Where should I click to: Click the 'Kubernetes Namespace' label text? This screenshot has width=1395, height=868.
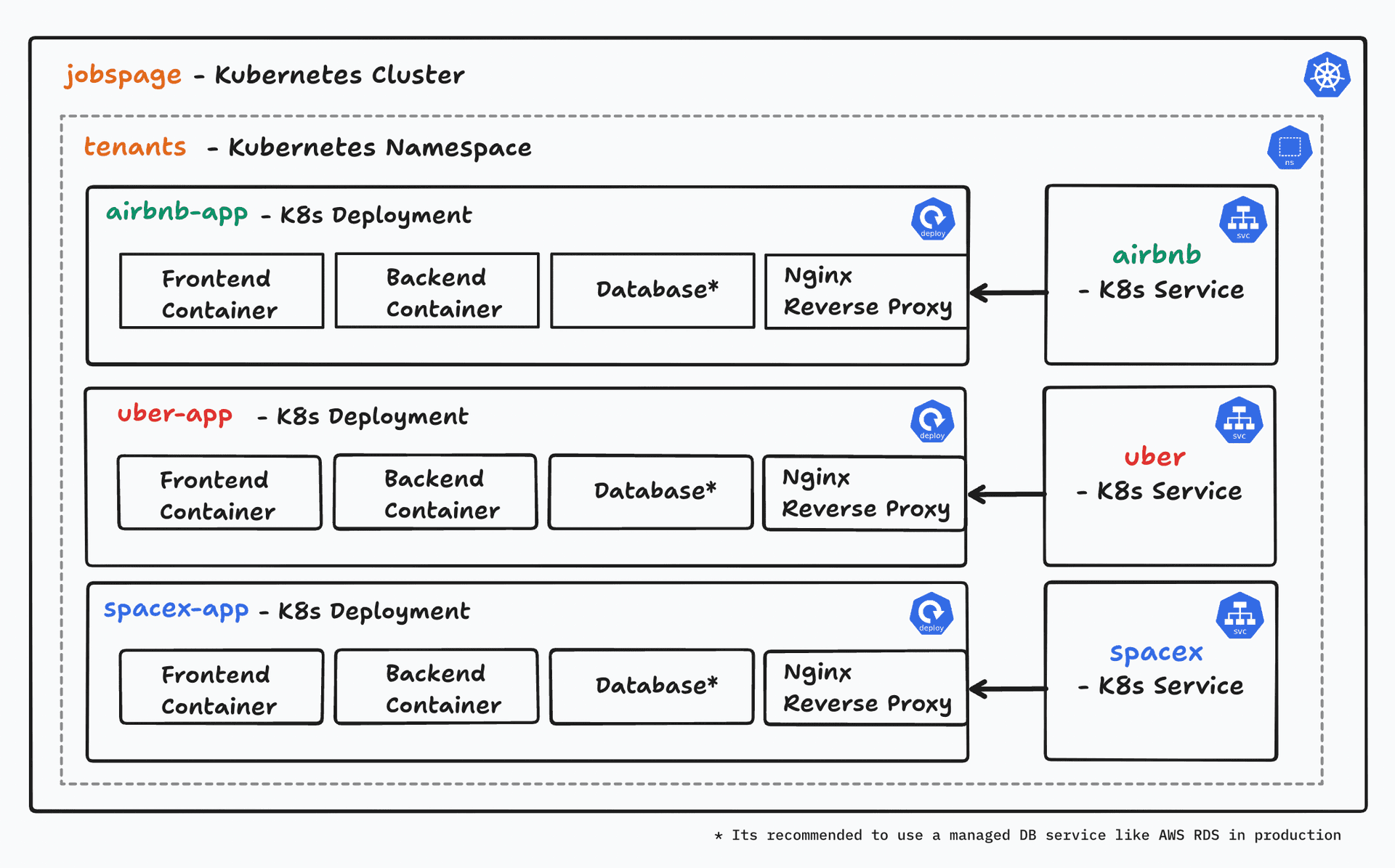[x=380, y=148]
